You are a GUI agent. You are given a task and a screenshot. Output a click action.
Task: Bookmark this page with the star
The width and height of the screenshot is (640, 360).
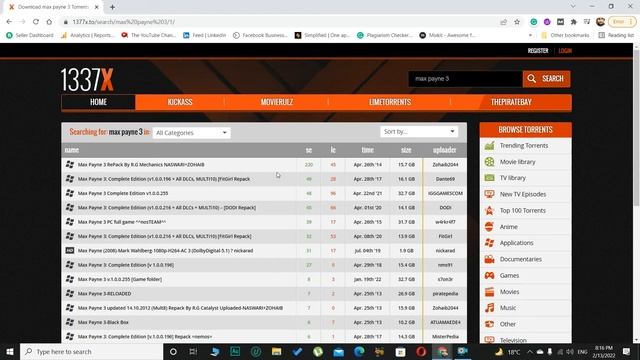tap(517, 22)
